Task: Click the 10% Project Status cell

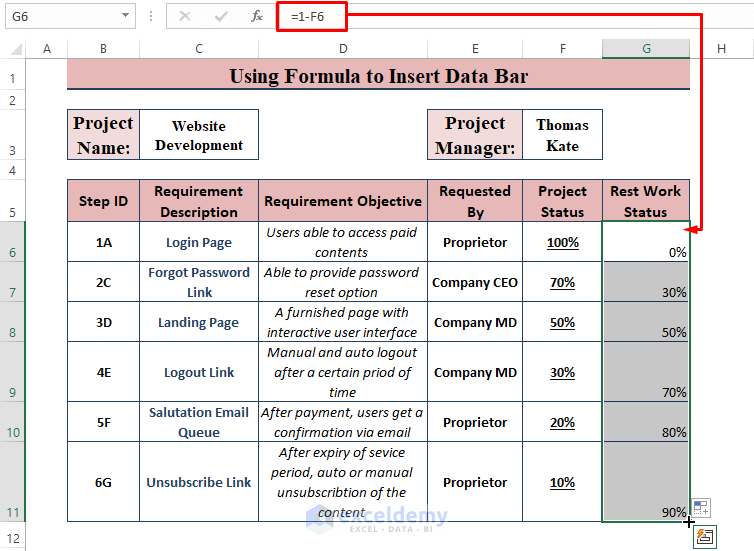Action: [x=563, y=482]
